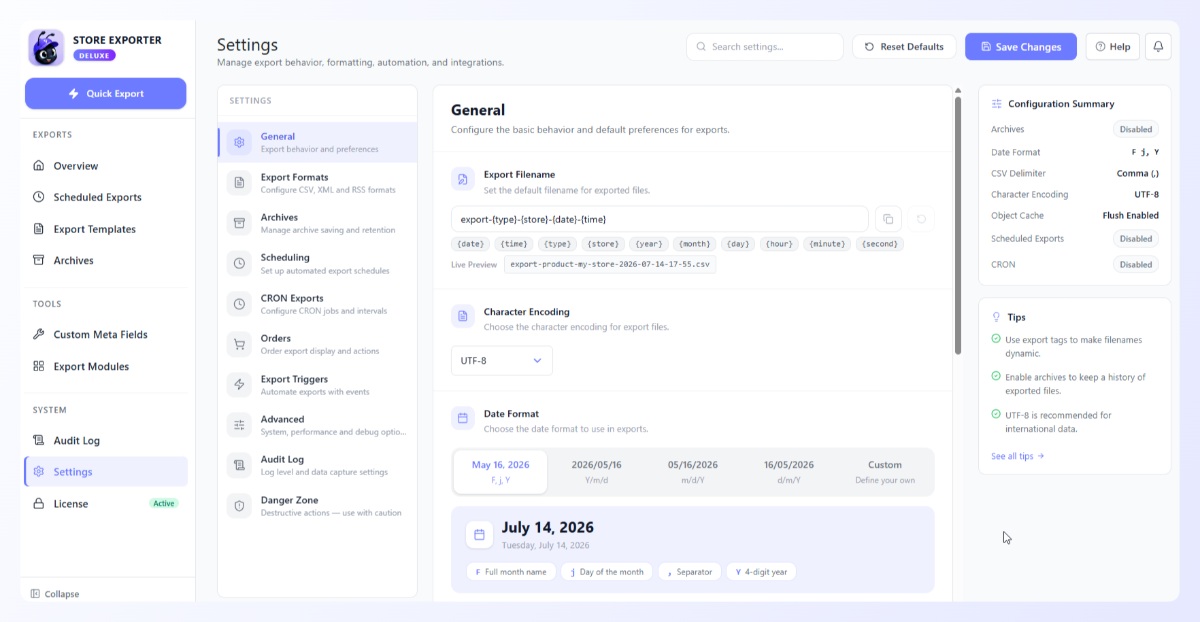
Task: Click the Tips lightbulb icon
Action: [x=996, y=317]
